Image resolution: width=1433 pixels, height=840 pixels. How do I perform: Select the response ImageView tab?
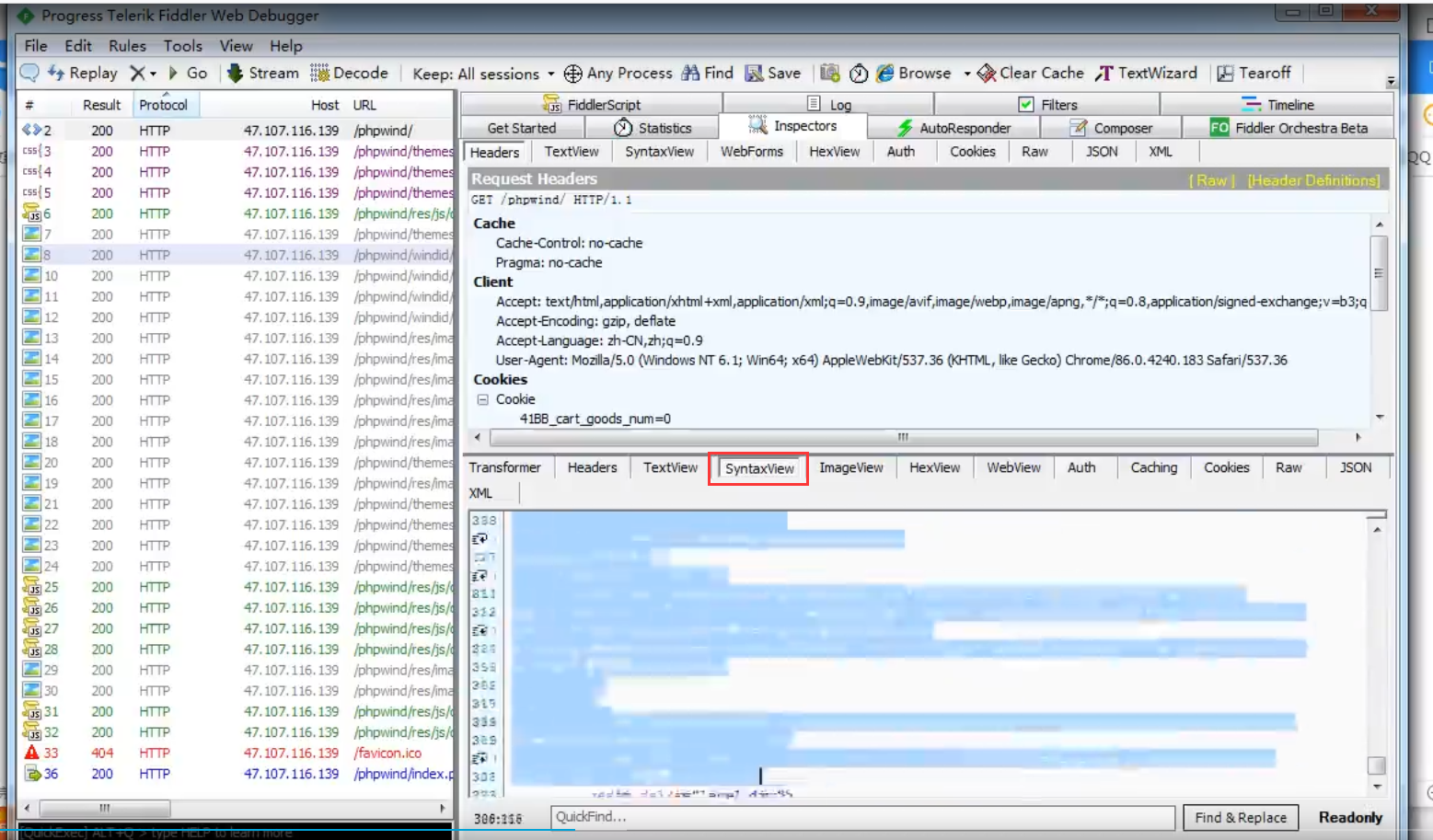point(851,467)
